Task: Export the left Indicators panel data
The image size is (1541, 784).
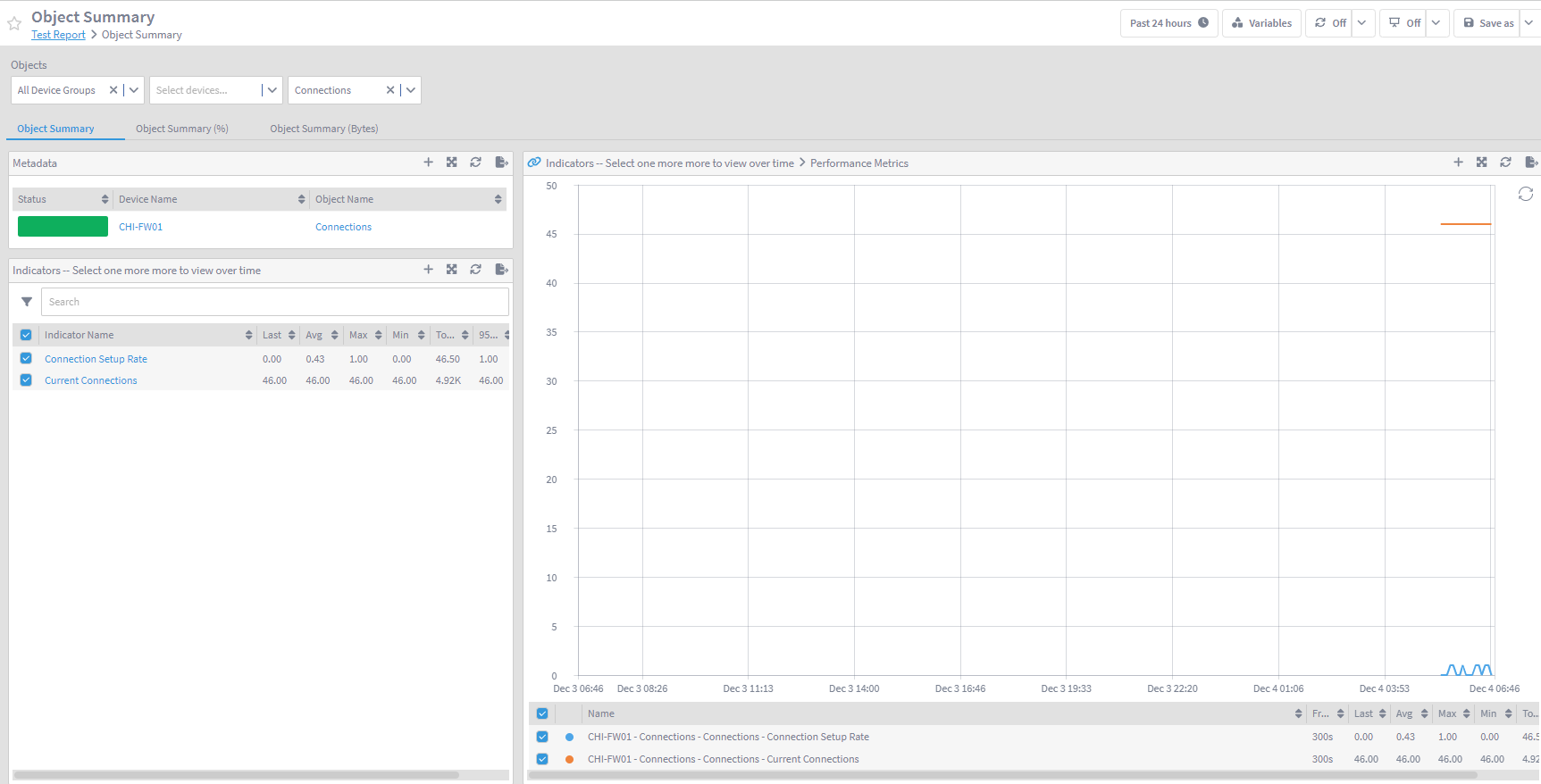Action: 501,270
